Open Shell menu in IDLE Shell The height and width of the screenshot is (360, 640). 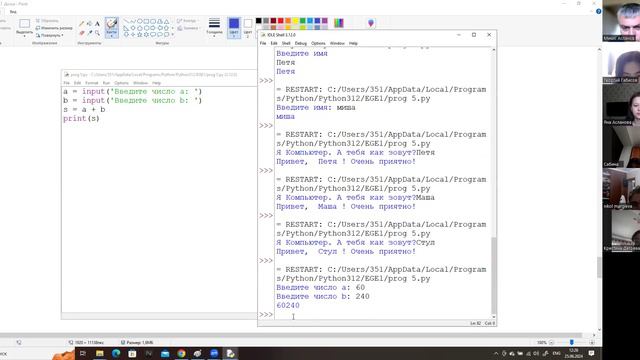(x=286, y=43)
